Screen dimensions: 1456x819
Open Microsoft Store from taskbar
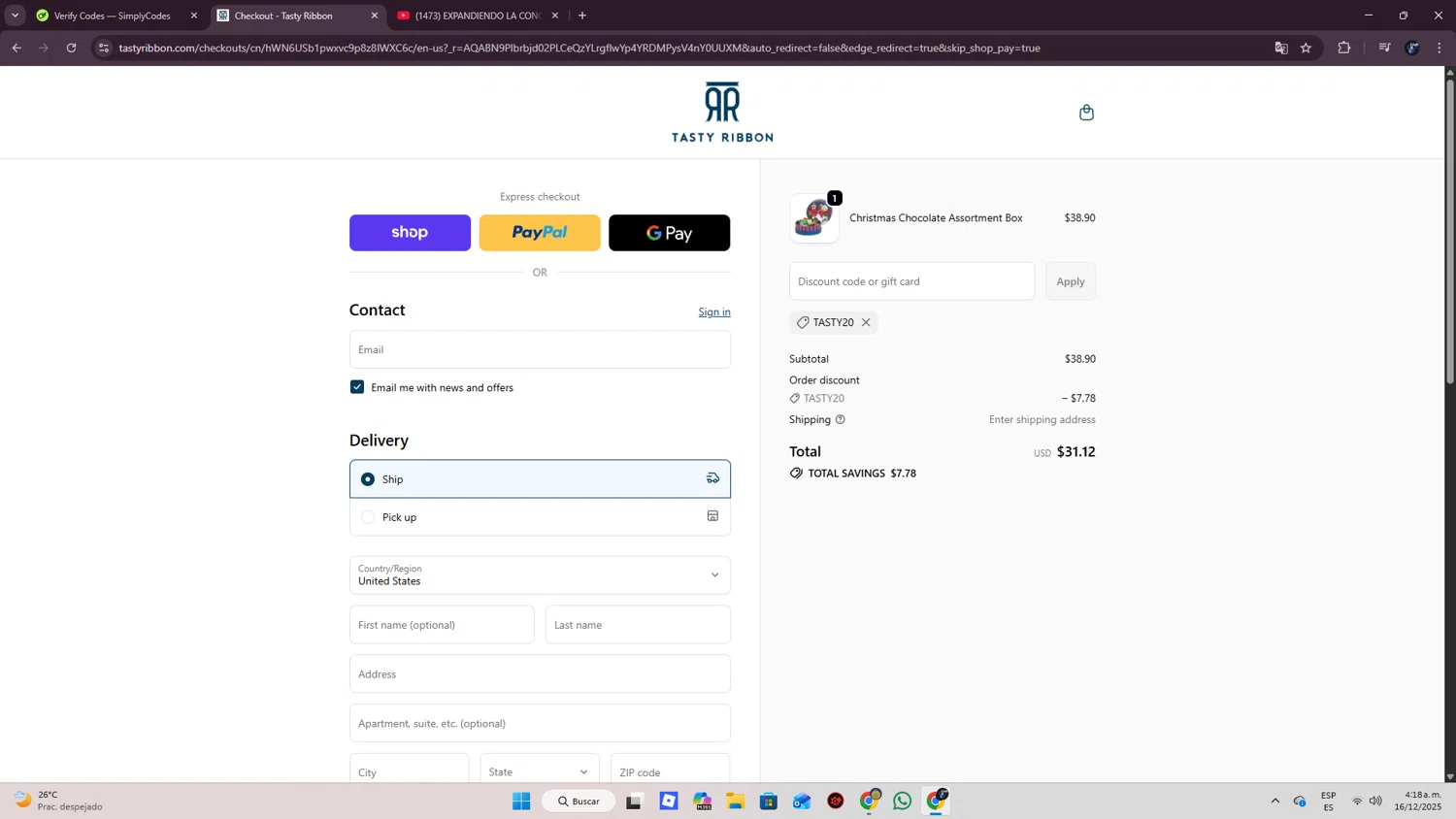point(769,802)
